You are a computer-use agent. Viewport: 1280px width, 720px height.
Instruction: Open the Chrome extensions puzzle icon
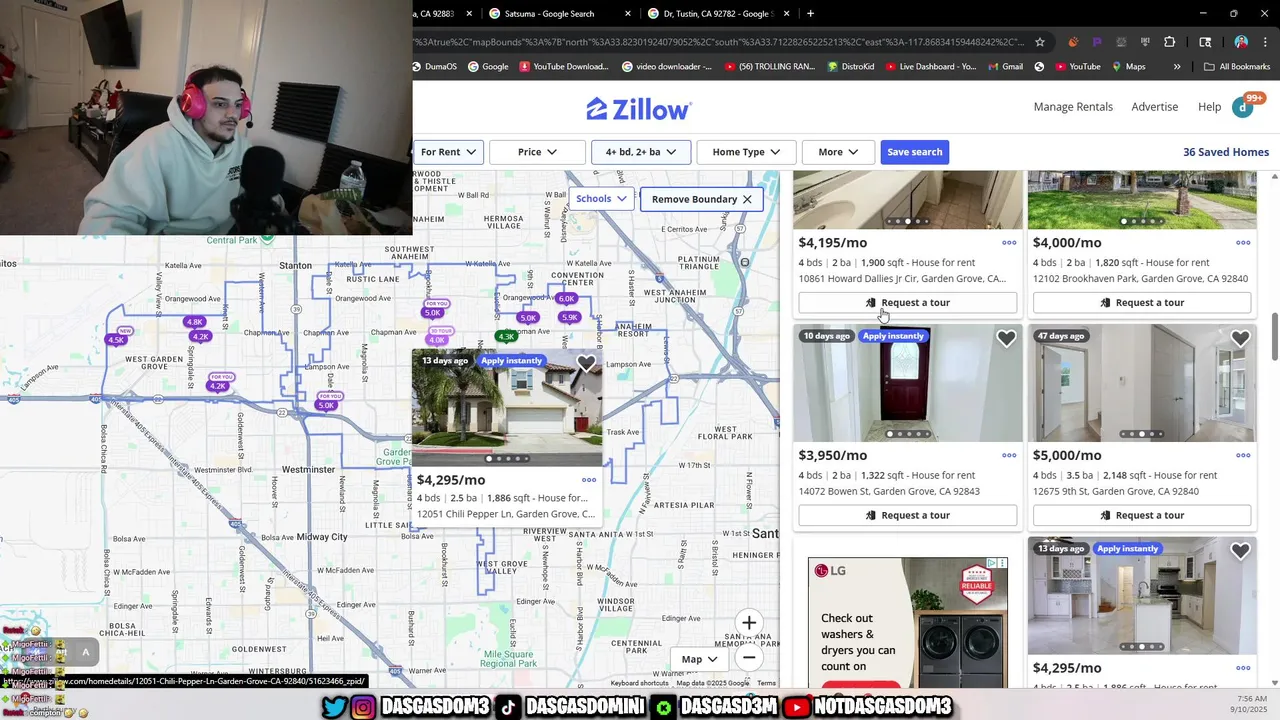[1169, 42]
